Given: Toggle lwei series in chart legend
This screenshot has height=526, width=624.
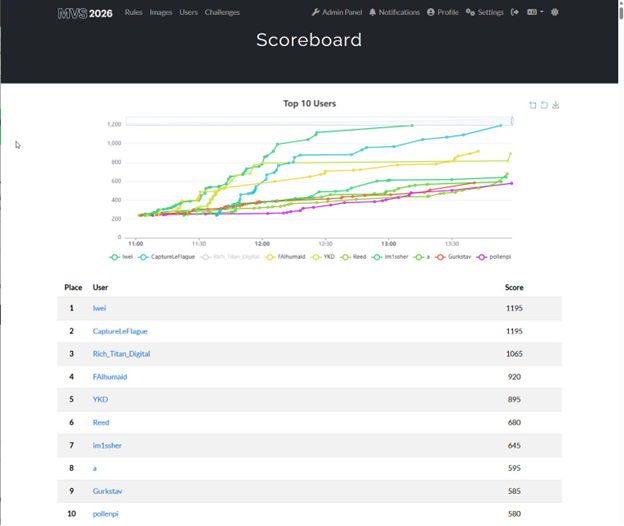Looking at the screenshot, I should click(x=121, y=257).
